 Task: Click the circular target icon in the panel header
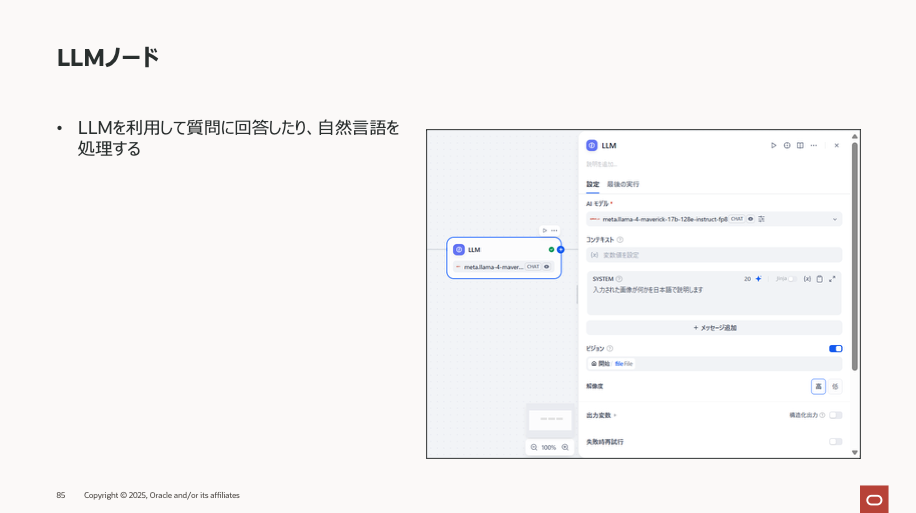[x=787, y=145]
